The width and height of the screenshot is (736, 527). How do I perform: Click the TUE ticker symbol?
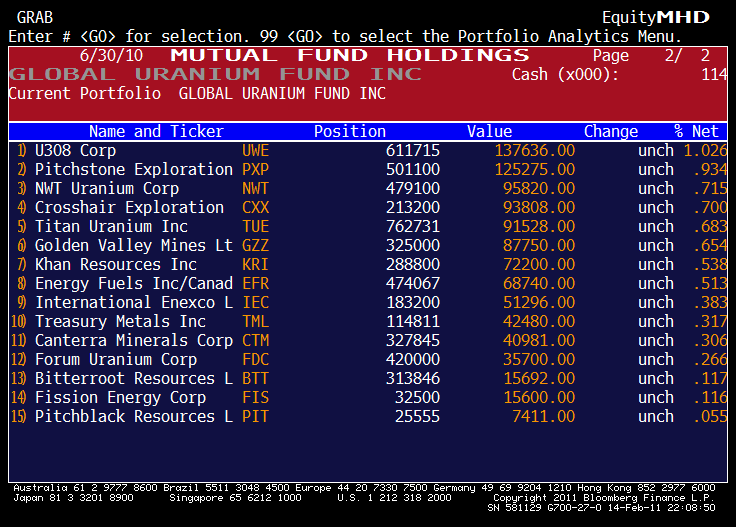255,227
